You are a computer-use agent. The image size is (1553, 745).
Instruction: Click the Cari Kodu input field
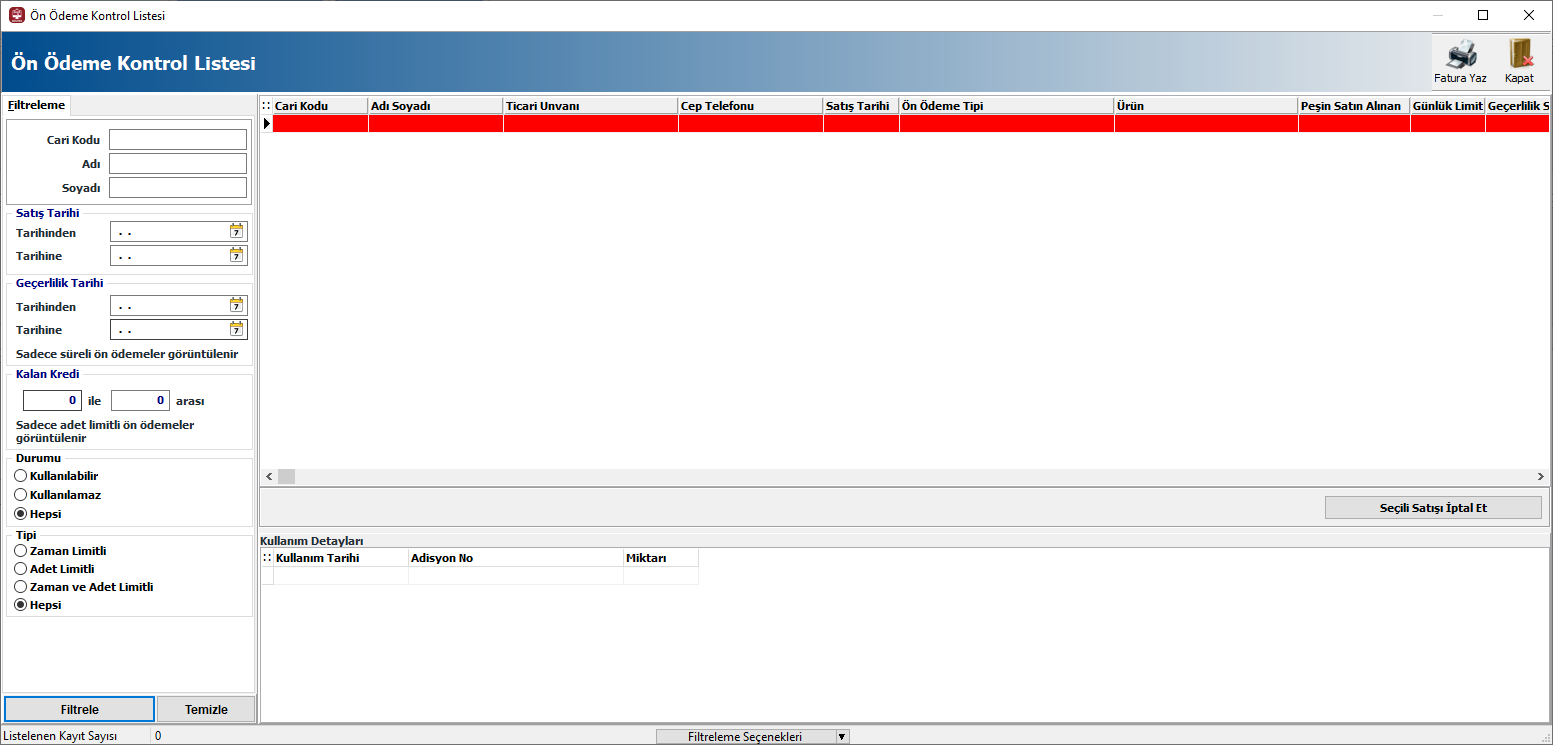coord(178,139)
